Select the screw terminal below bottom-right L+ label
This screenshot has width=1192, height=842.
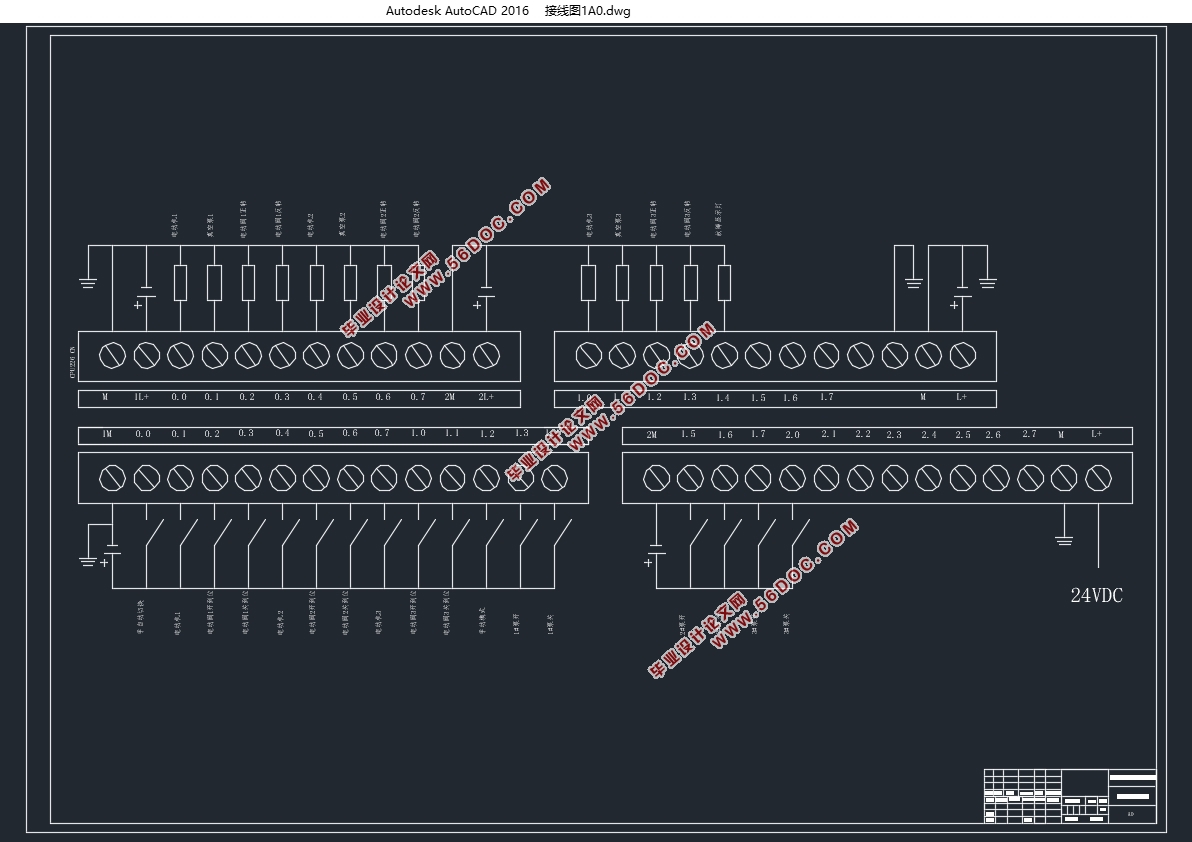(1098, 478)
